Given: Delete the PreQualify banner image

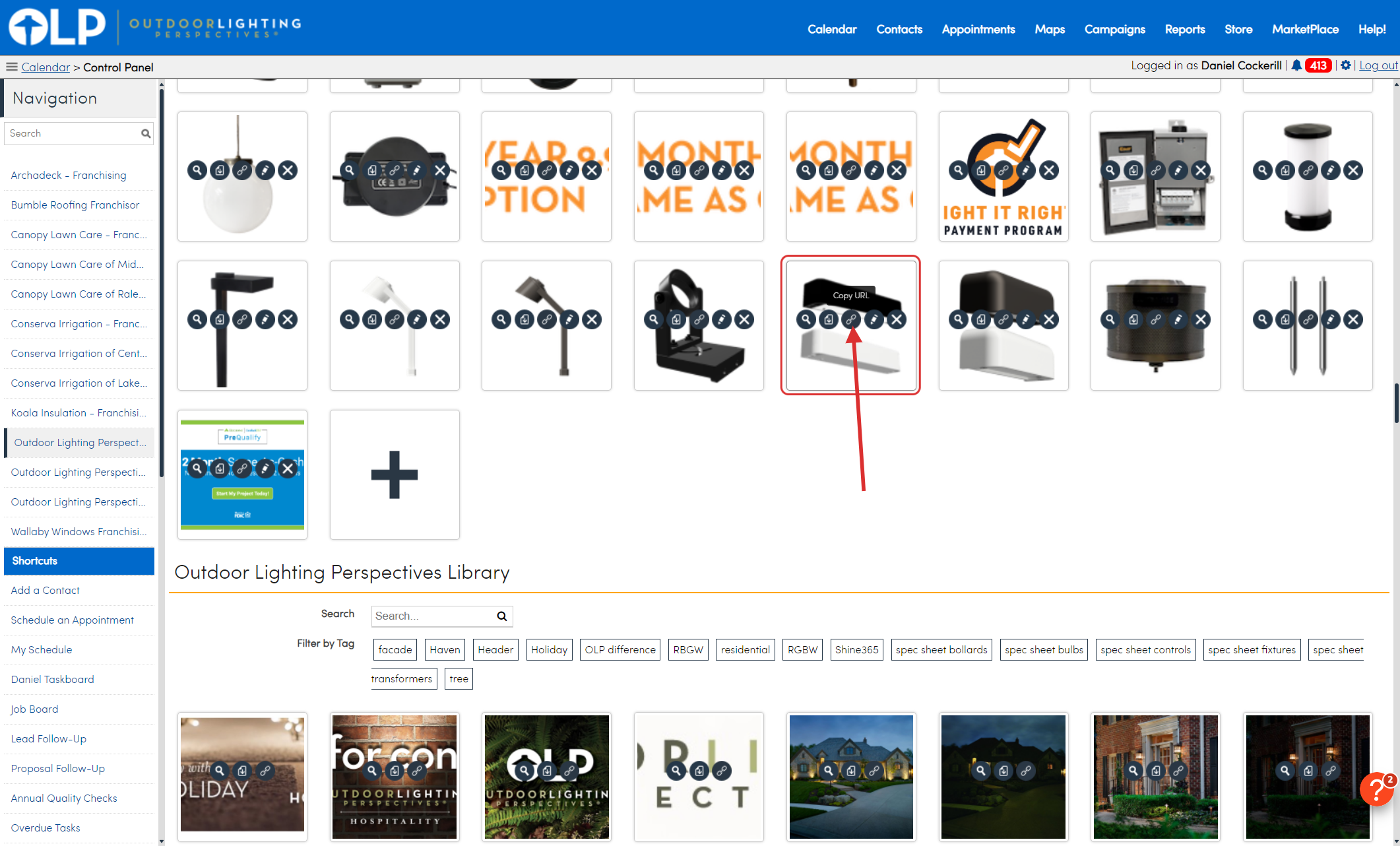Looking at the screenshot, I should coord(288,469).
